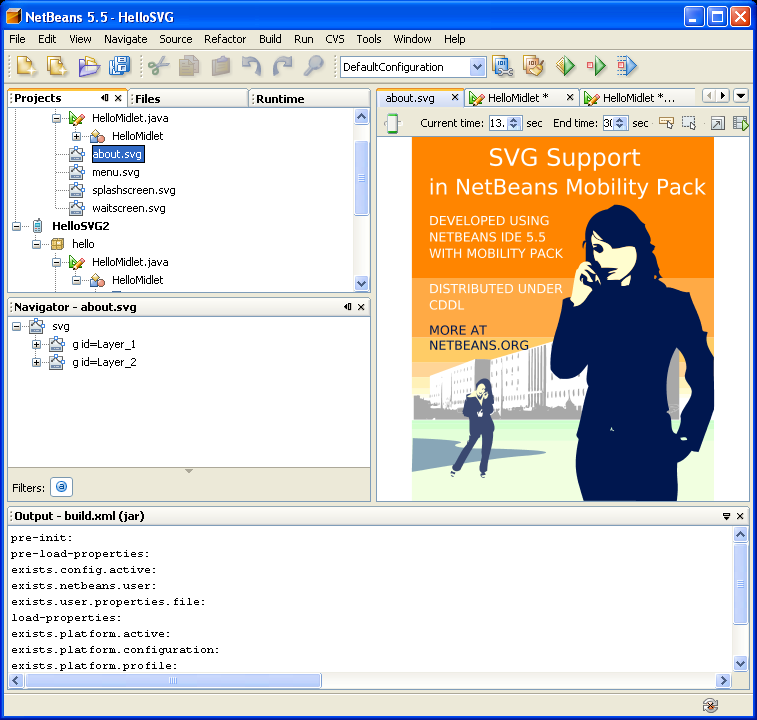This screenshot has width=757, height=720.
Task: Click the Output horizontal scrollbar thumb
Action: coord(173,680)
